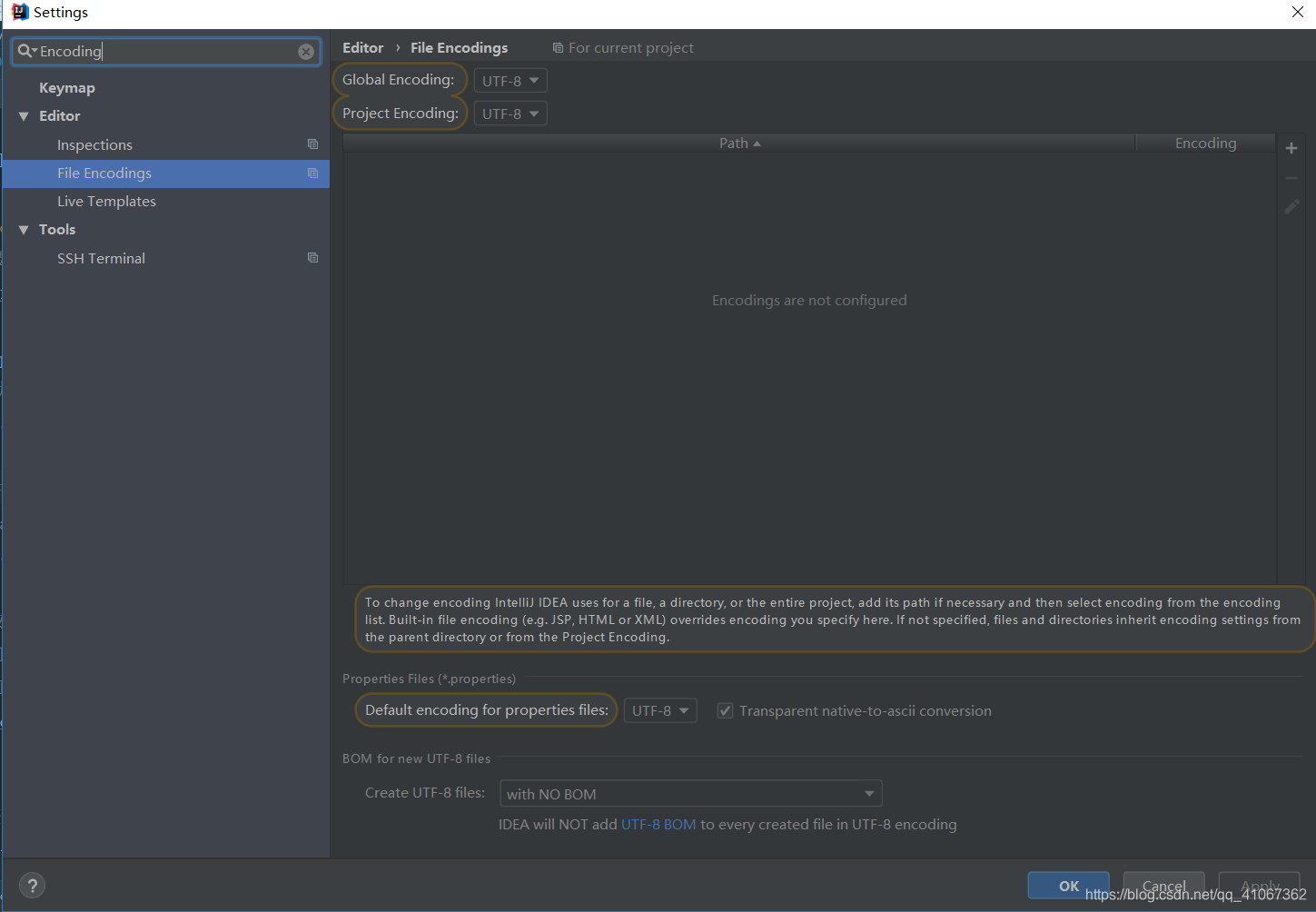Screen dimensions: 1316x912
Task: Close the Settings dialog window
Action: click(1298, 12)
